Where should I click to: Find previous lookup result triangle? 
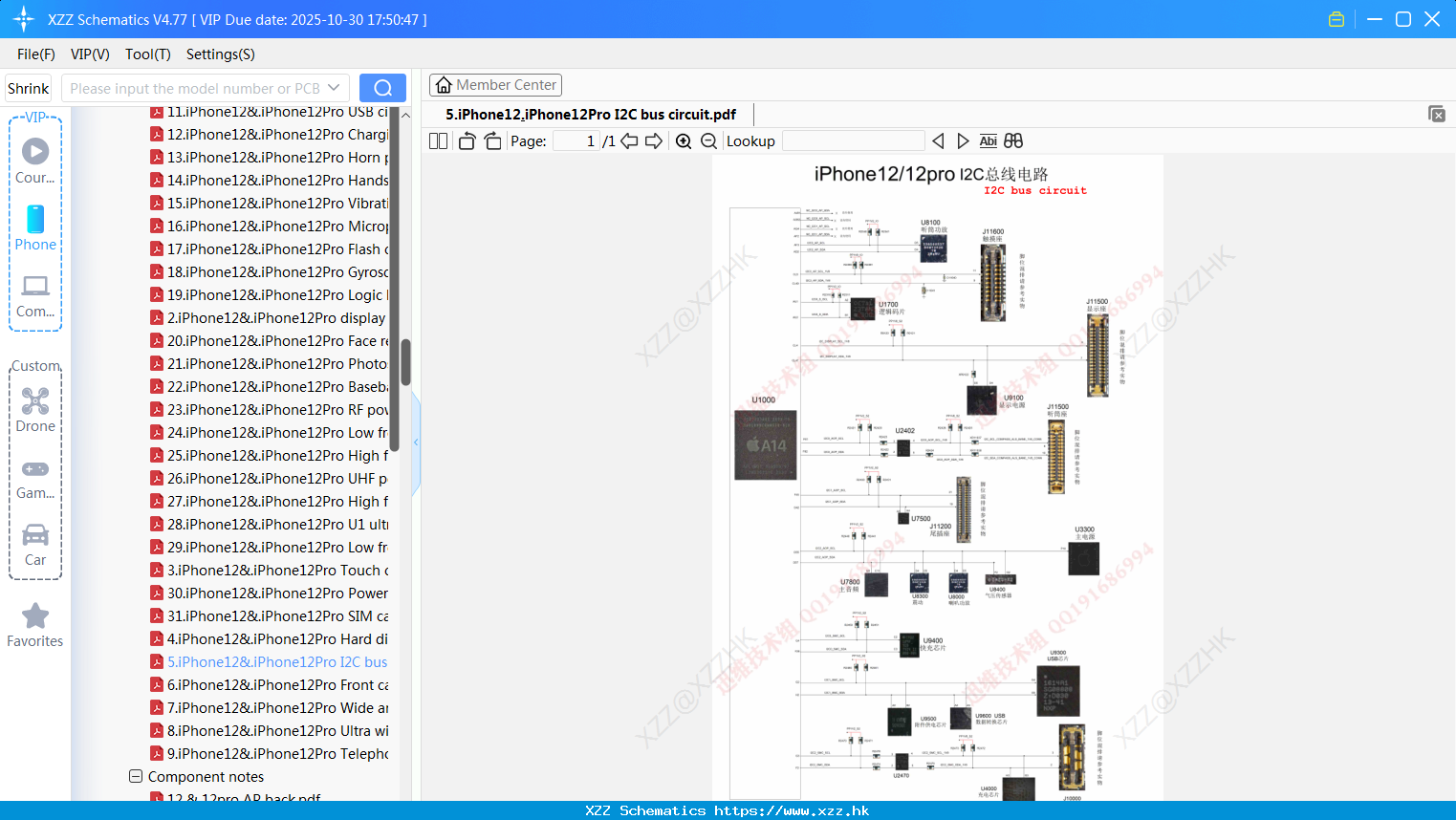coord(938,141)
